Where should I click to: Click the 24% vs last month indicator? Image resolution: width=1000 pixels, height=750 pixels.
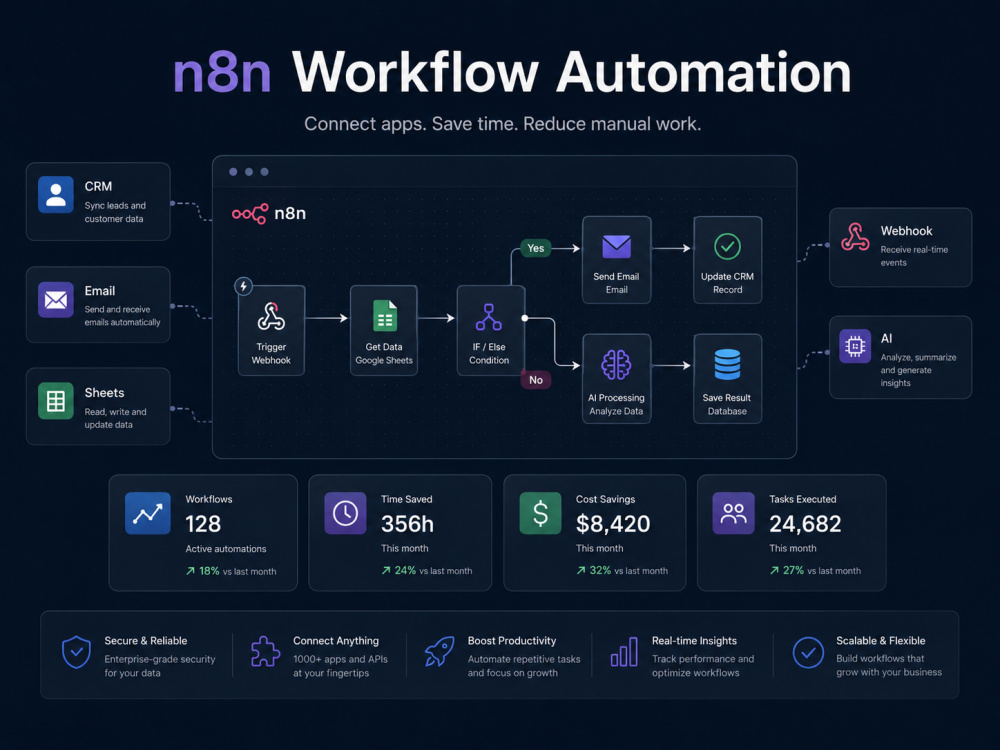[427, 571]
